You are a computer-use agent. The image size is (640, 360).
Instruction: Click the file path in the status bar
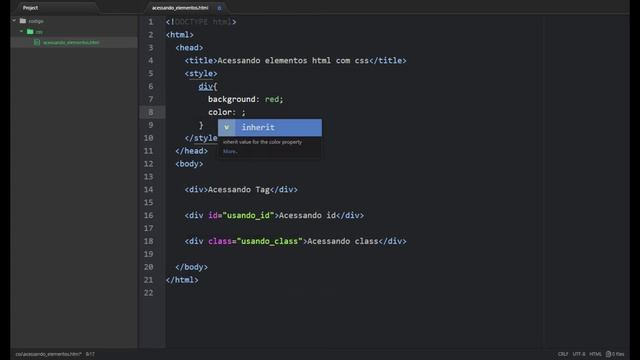tap(48, 354)
